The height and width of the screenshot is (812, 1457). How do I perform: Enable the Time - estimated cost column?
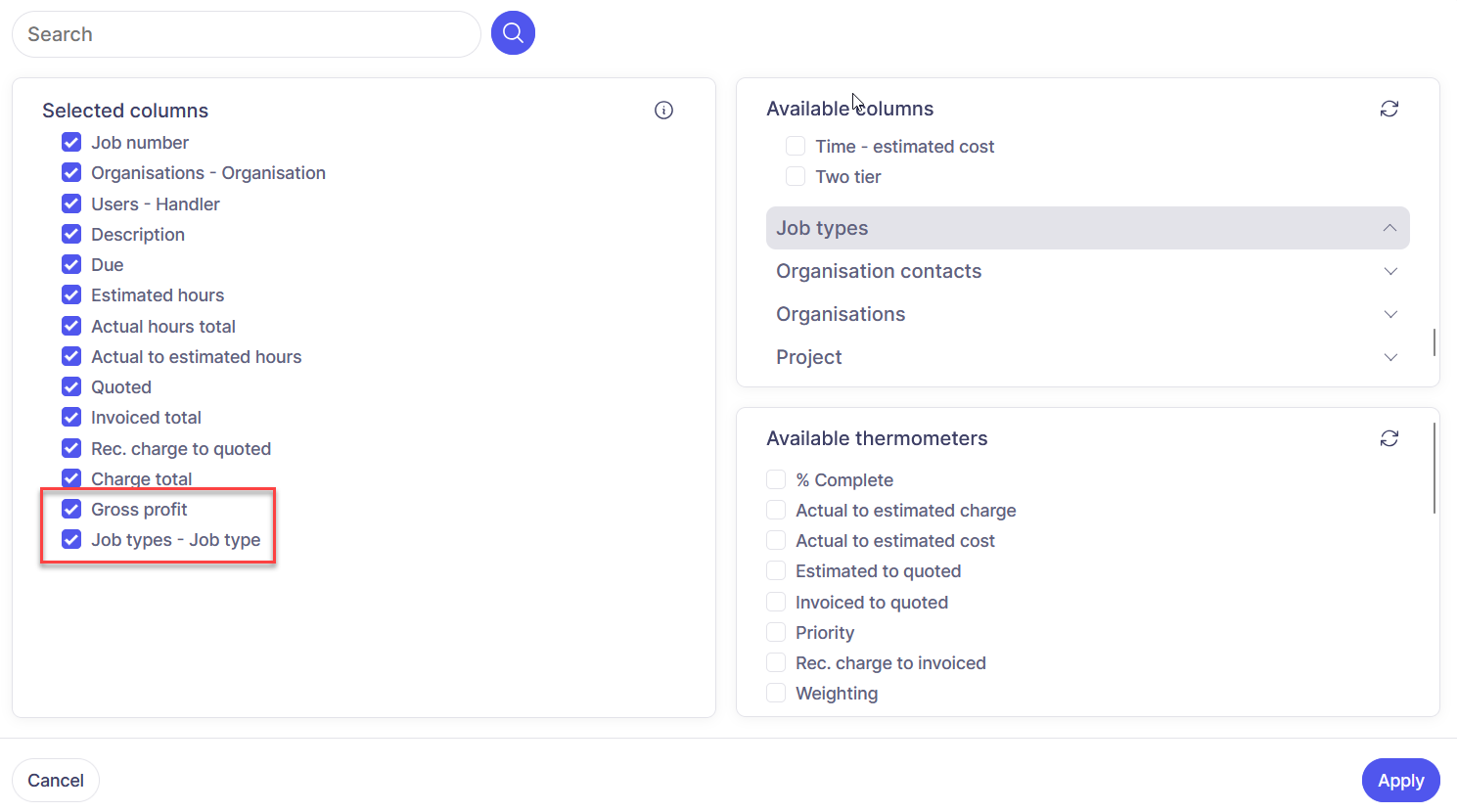pos(796,147)
